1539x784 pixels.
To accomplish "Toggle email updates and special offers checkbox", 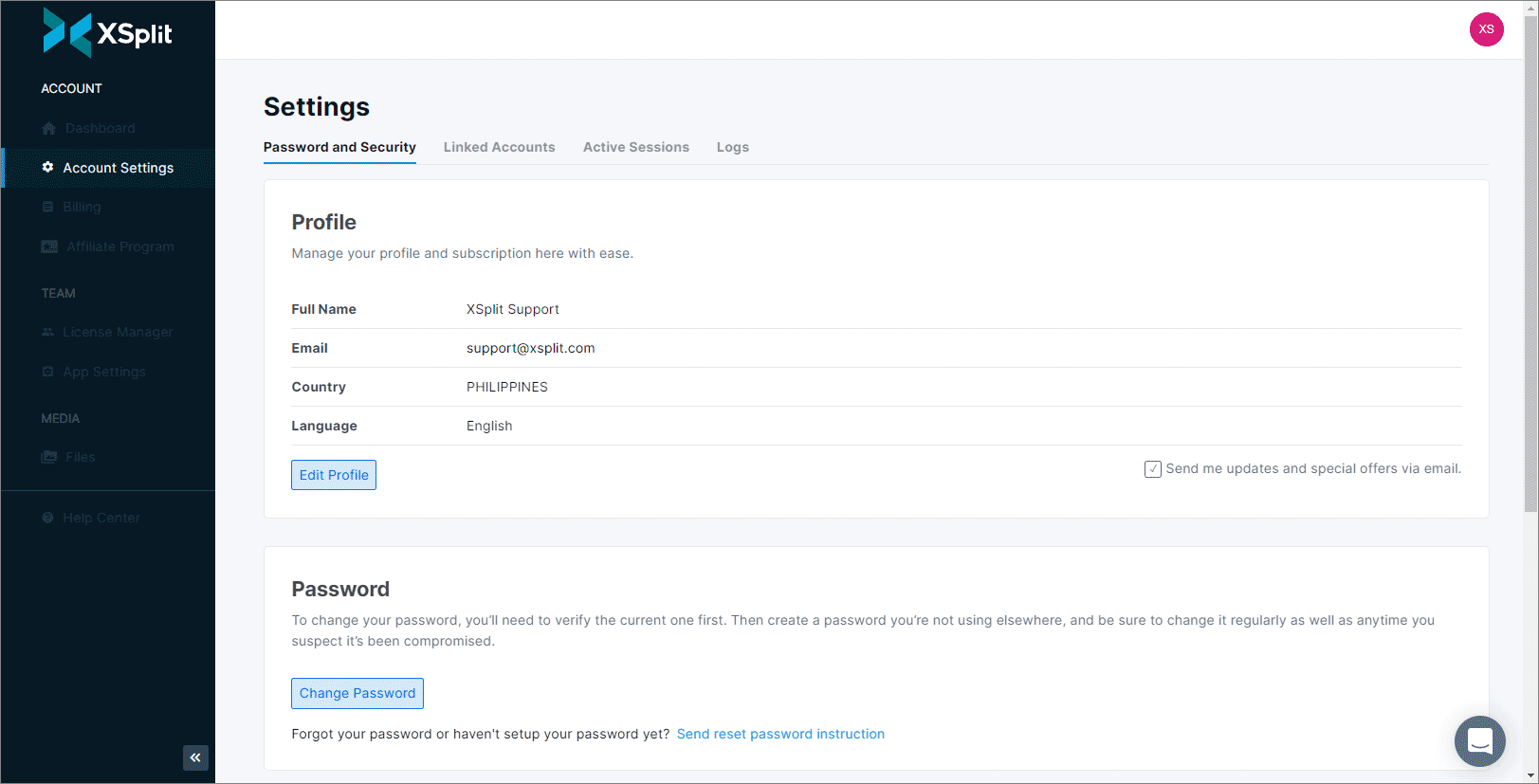I will click(1153, 469).
